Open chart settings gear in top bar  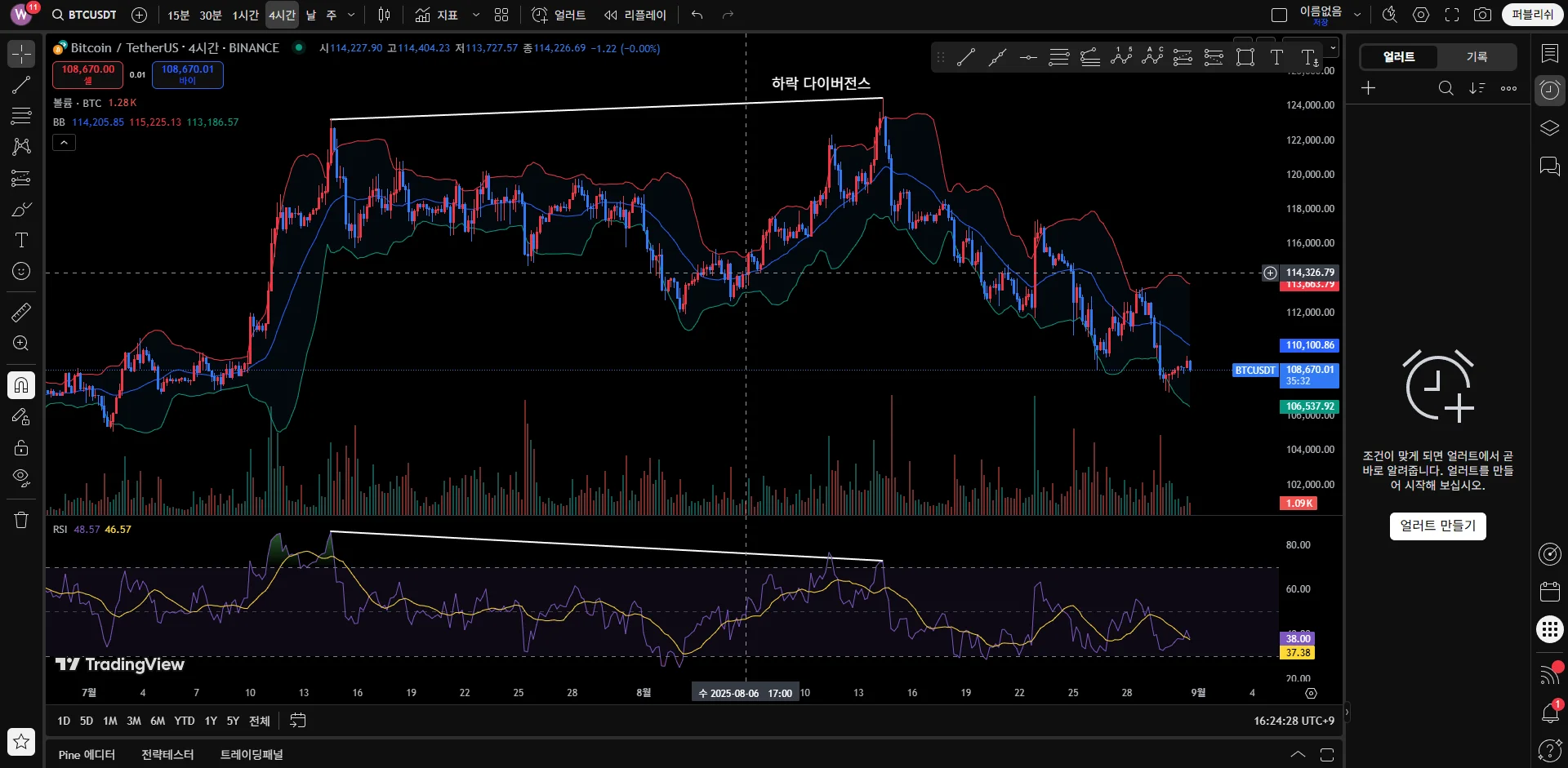1421,15
